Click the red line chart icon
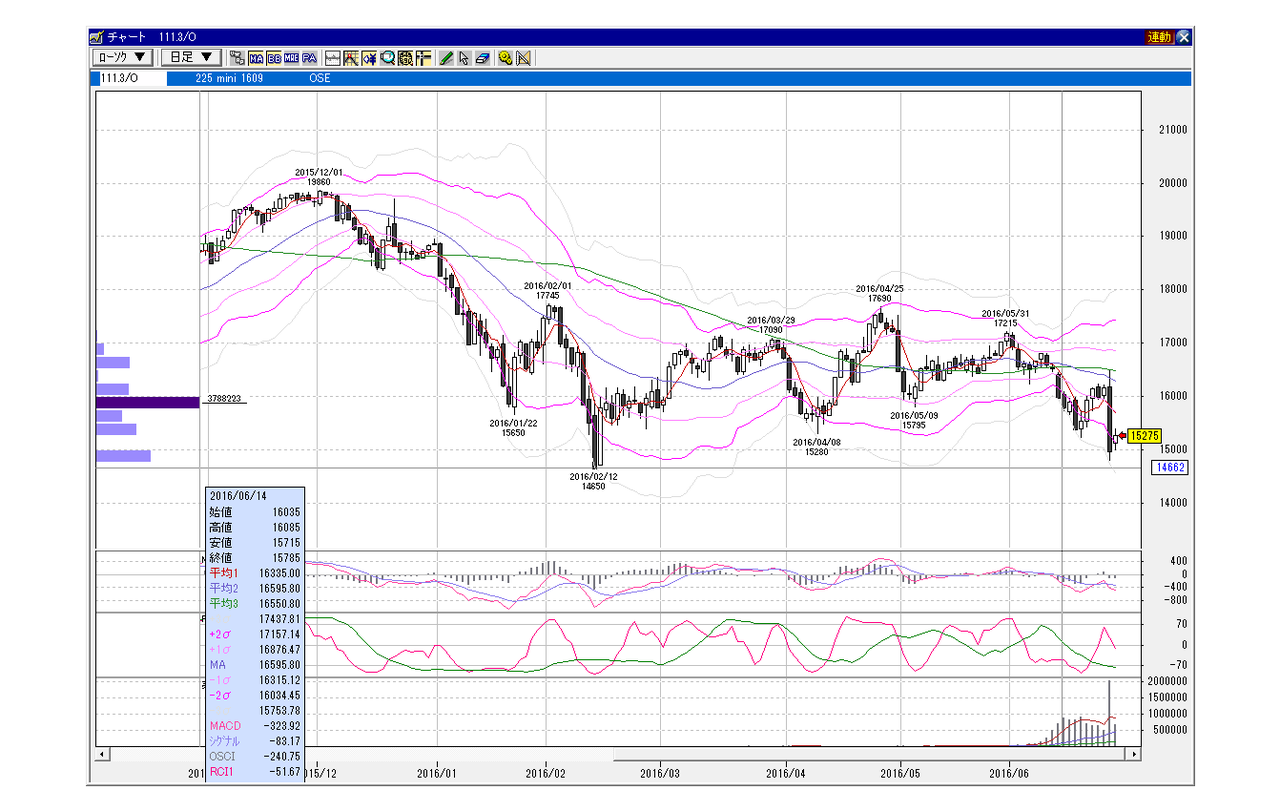This screenshot has height=811, width=1280. (x=351, y=58)
